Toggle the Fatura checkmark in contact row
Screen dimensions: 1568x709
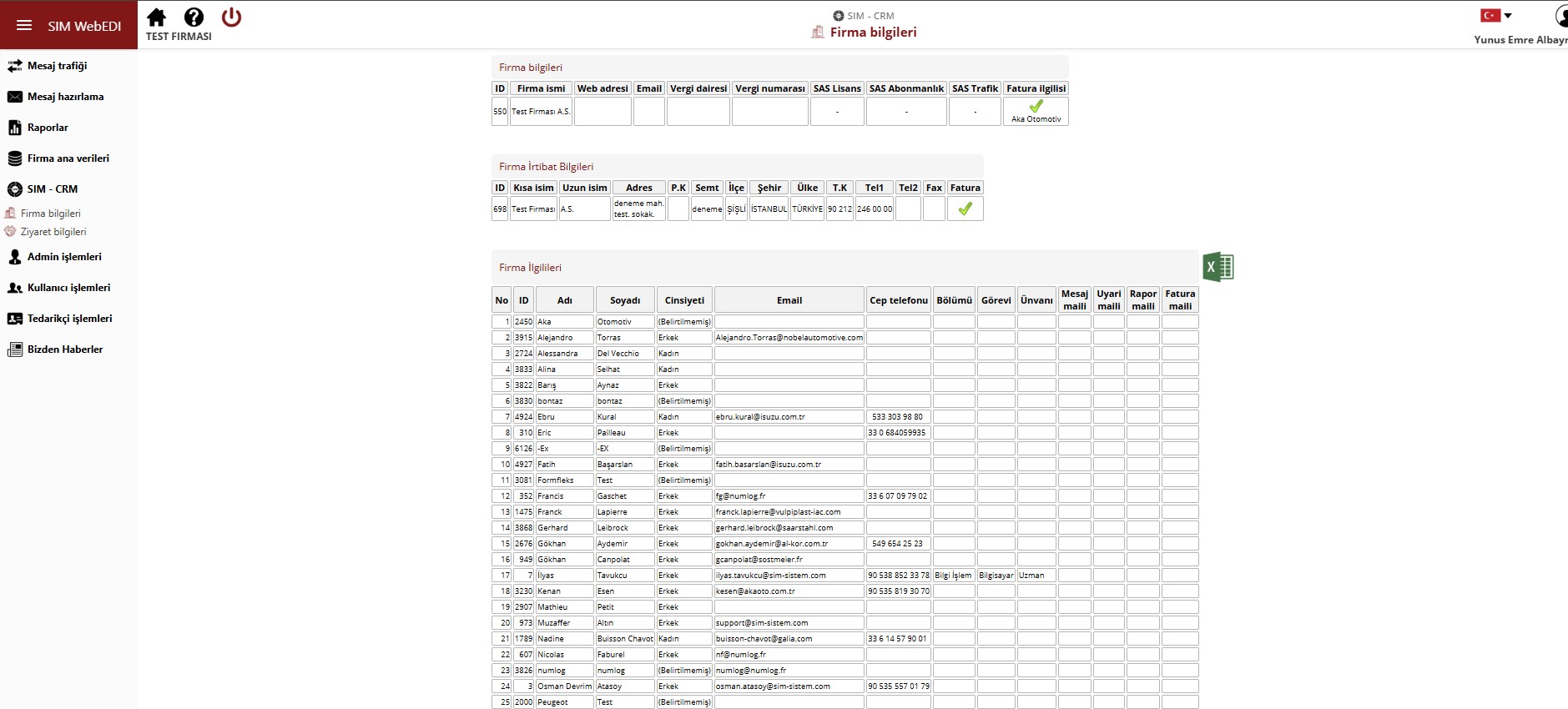coord(965,209)
